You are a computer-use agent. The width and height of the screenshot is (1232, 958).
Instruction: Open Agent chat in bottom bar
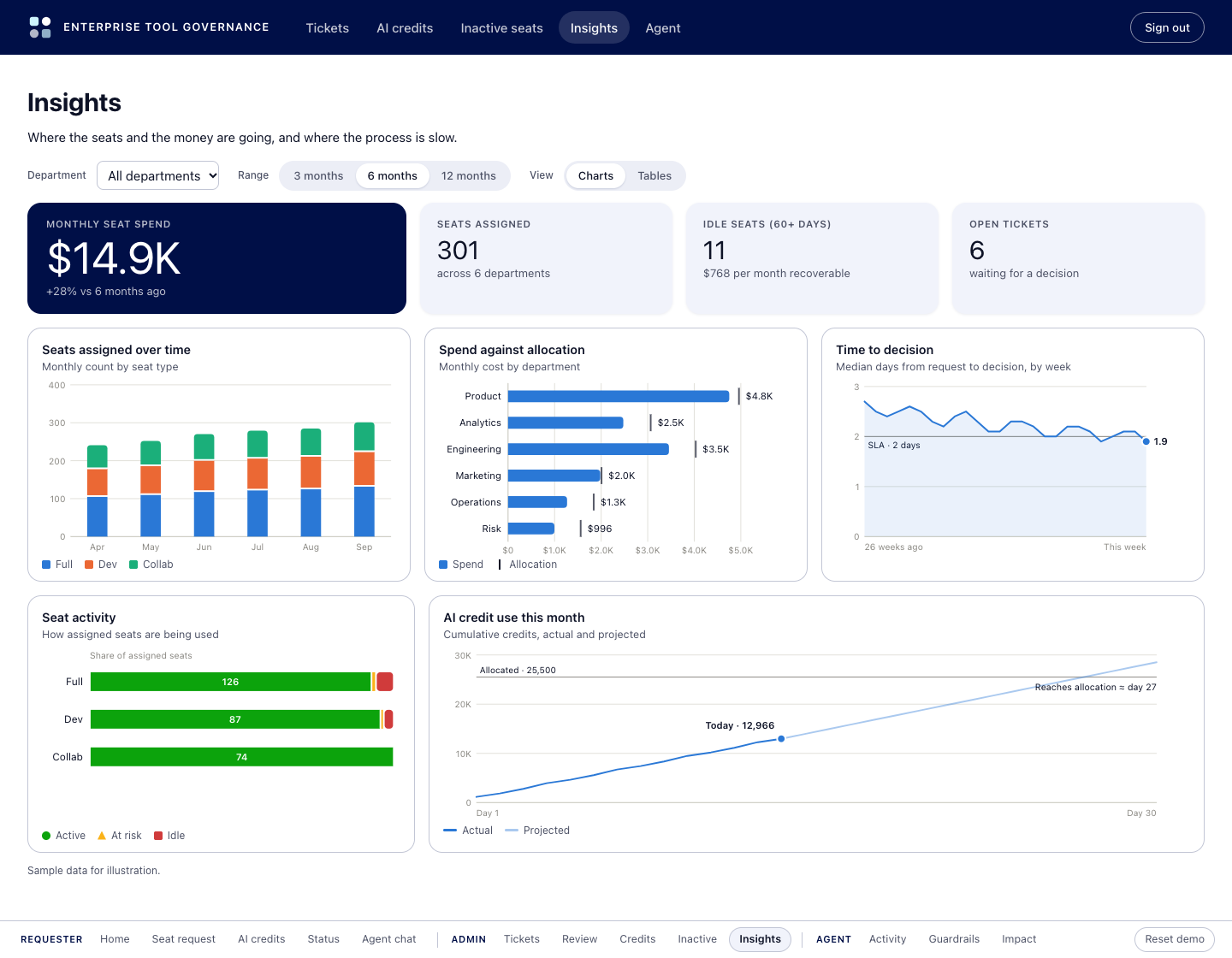tap(389, 939)
